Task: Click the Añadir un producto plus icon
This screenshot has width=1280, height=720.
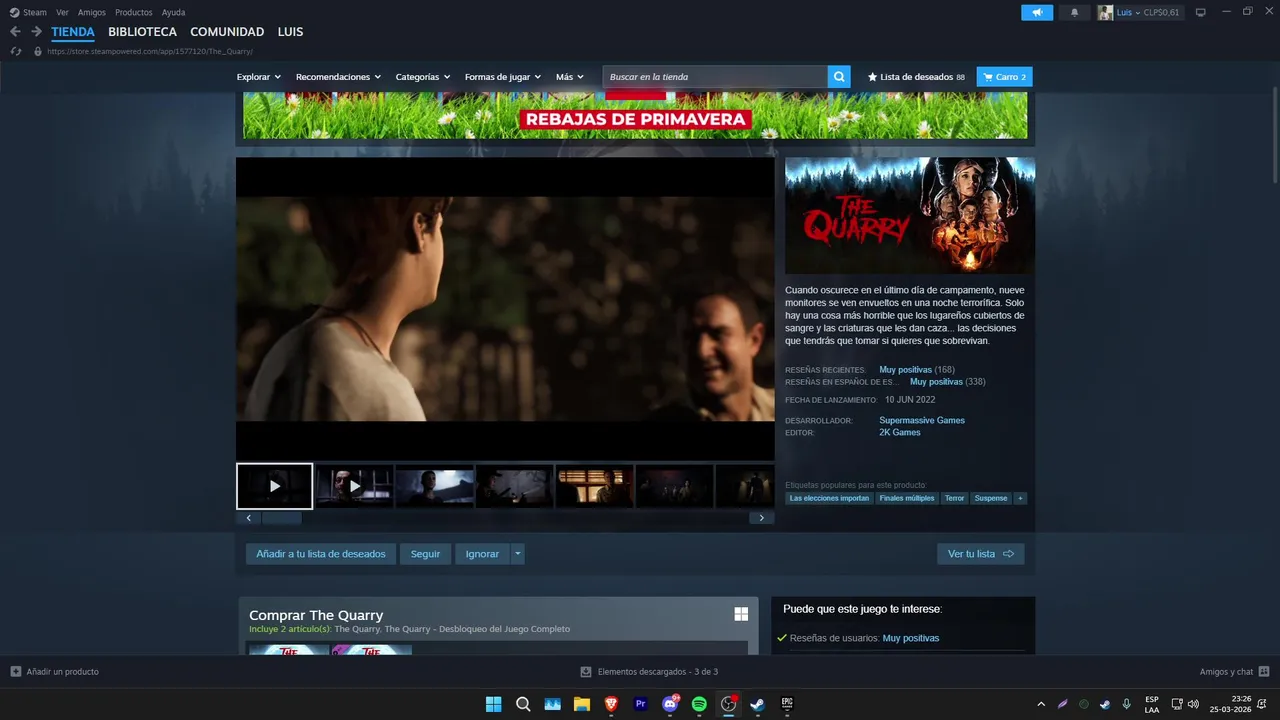Action: pyautogui.click(x=15, y=672)
